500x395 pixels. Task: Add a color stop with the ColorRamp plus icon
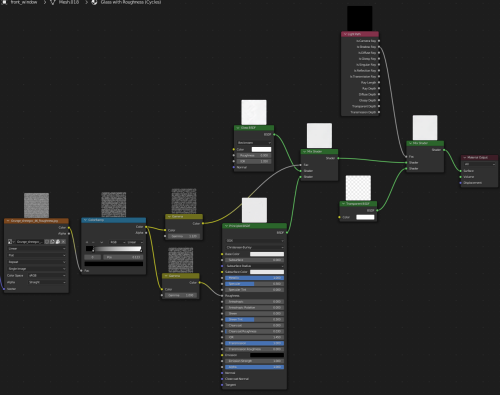pos(87,242)
